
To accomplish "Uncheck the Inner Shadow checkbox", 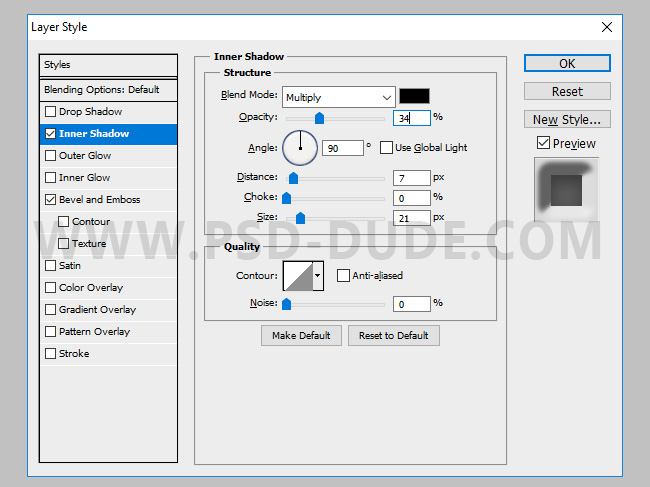I will [x=51, y=133].
